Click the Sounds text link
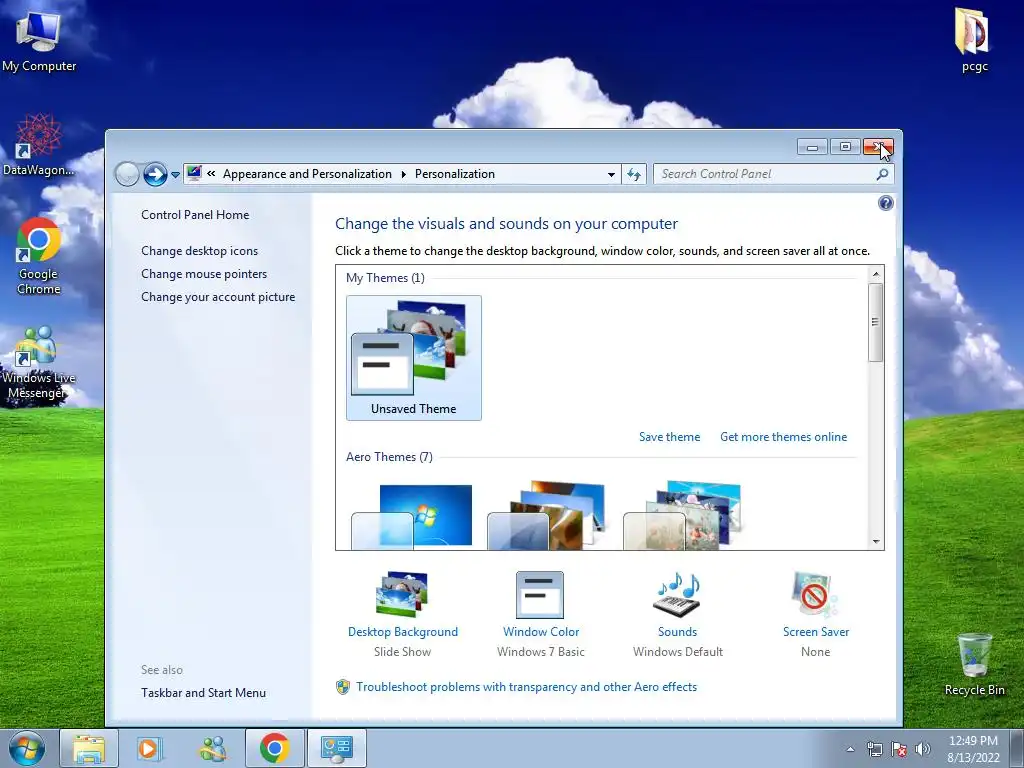The image size is (1024, 768). [677, 632]
